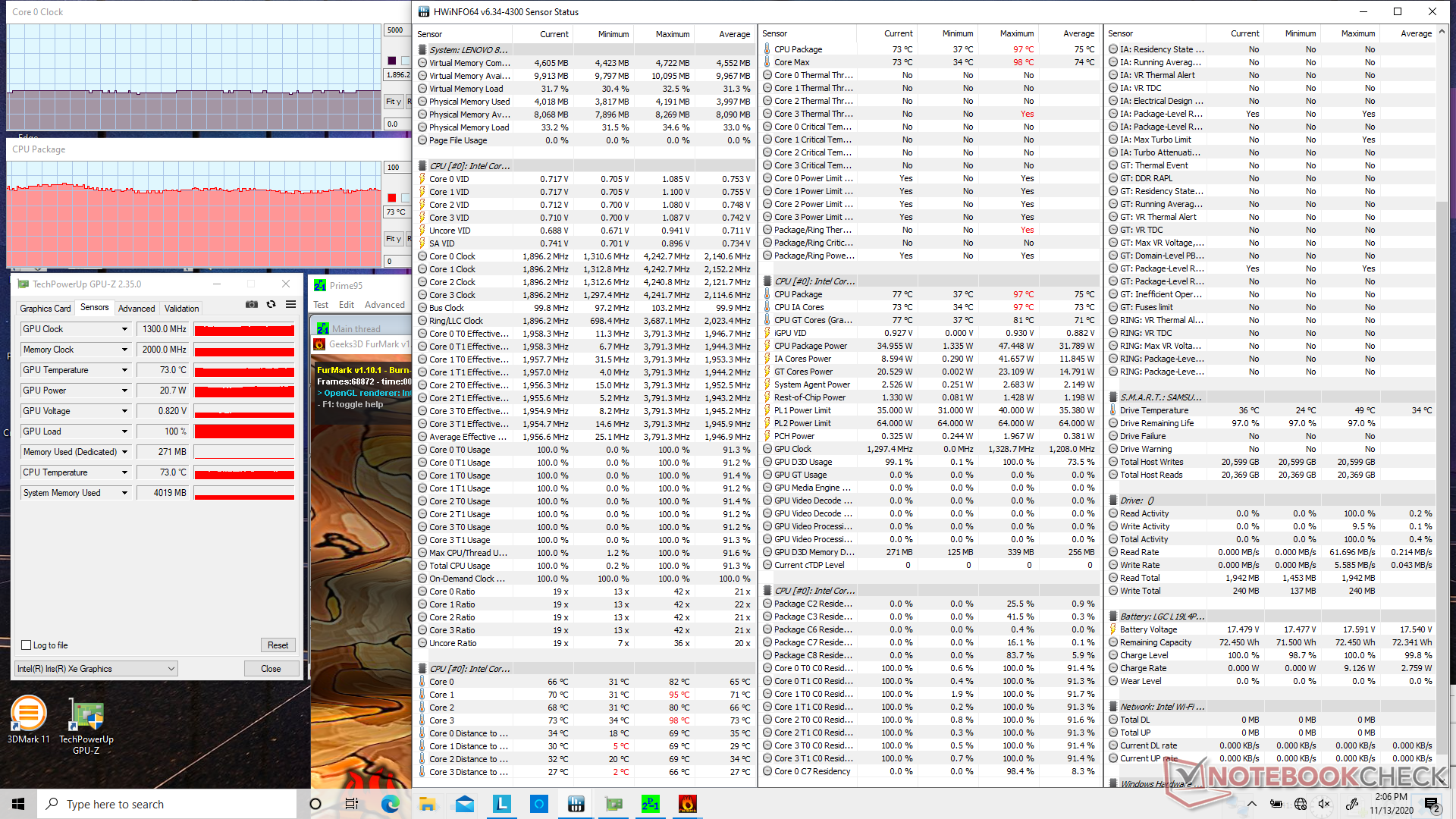Click FurMark icon in the taskbar
Image resolution: width=1456 pixels, height=819 pixels.
[x=687, y=804]
